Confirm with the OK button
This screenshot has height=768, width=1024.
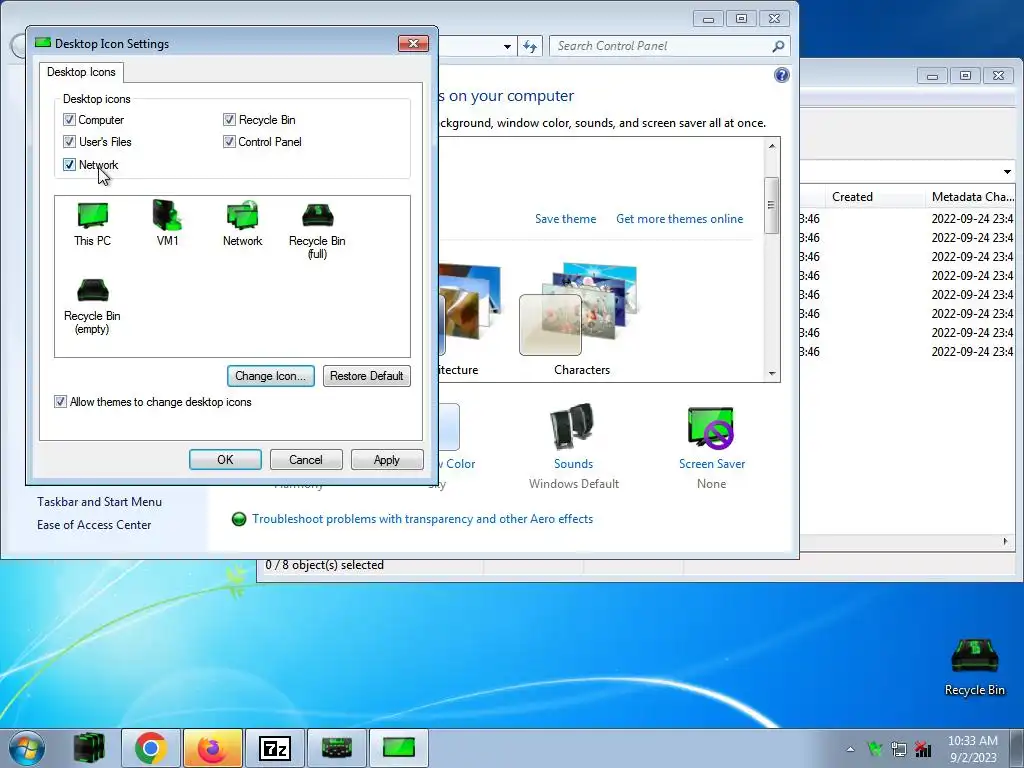pyautogui.click(x=225, y=460)
